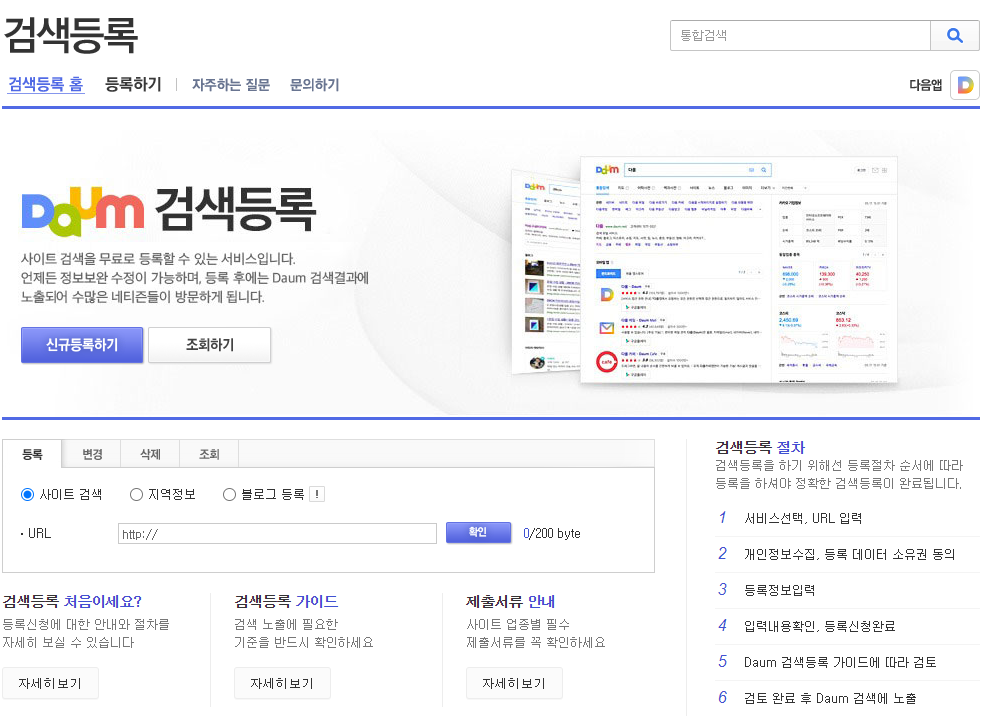Image resolution: width=999 pixels, height=716 pixels.
Task: Click the magnifier search icon button
Action: [x=954, y=36]
